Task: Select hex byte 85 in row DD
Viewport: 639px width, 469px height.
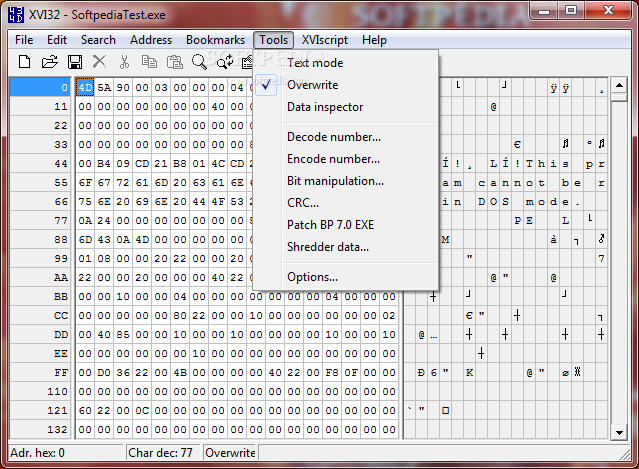Action: point(123,335)
